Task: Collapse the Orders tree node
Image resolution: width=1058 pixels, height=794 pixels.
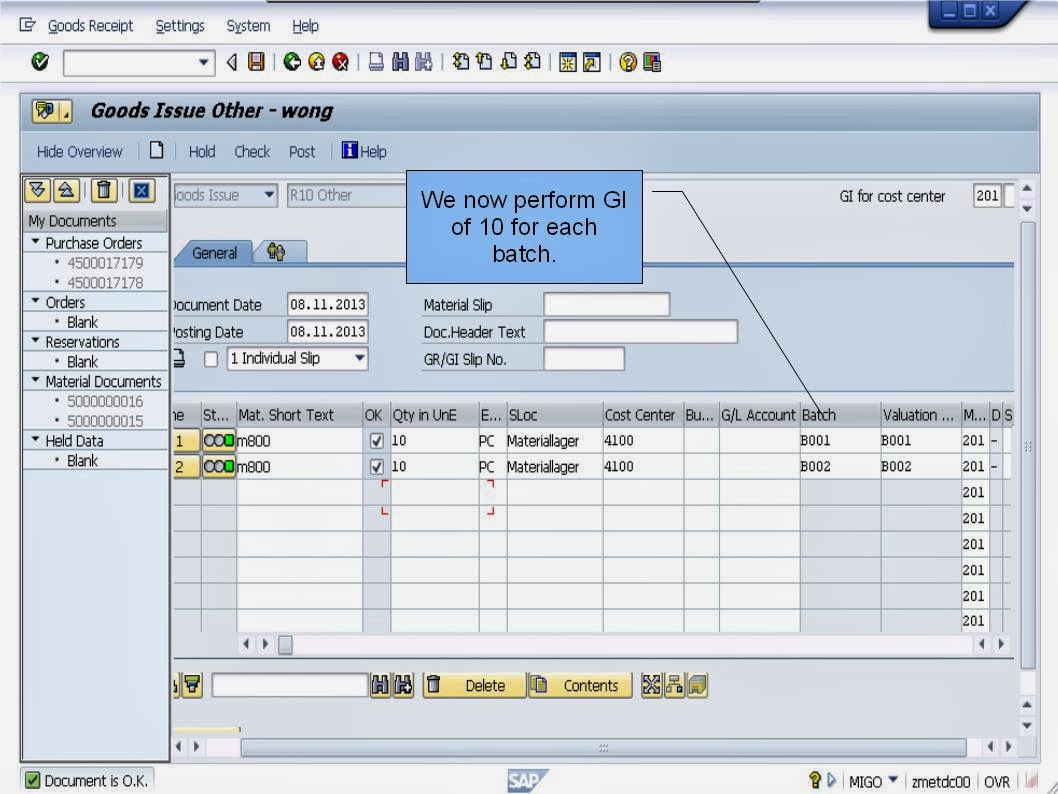Action: pyautogui.click(x=35, y=301)
